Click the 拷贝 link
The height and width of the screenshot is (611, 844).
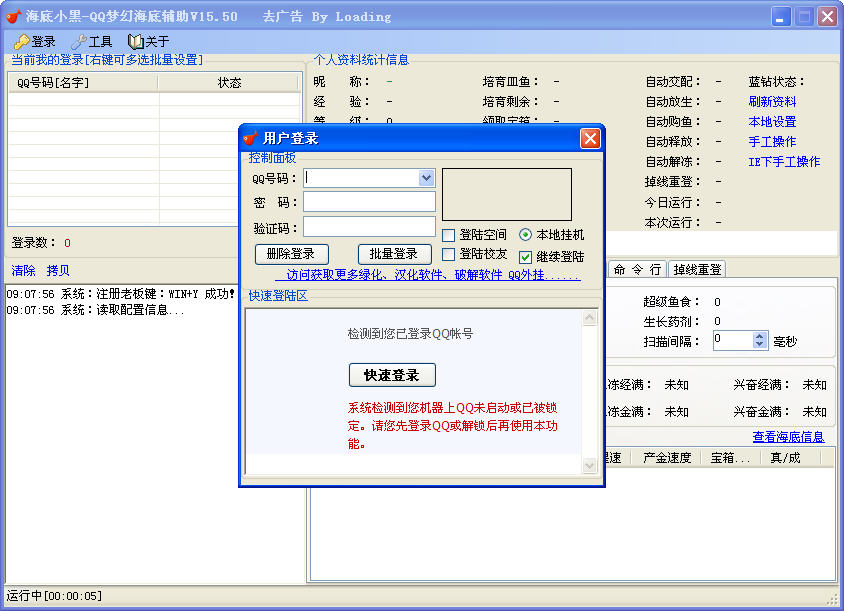[x=58, y=270]
